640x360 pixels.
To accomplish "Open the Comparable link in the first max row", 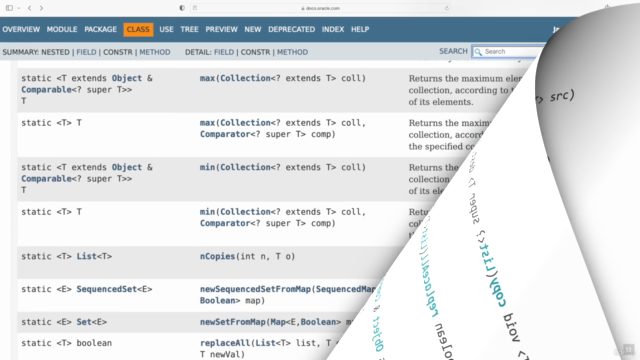I will [x=46, y=90].
